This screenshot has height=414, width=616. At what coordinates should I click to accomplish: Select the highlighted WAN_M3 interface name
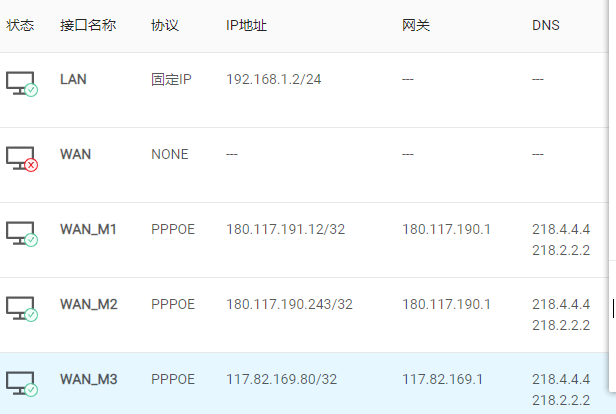(88, 379)
